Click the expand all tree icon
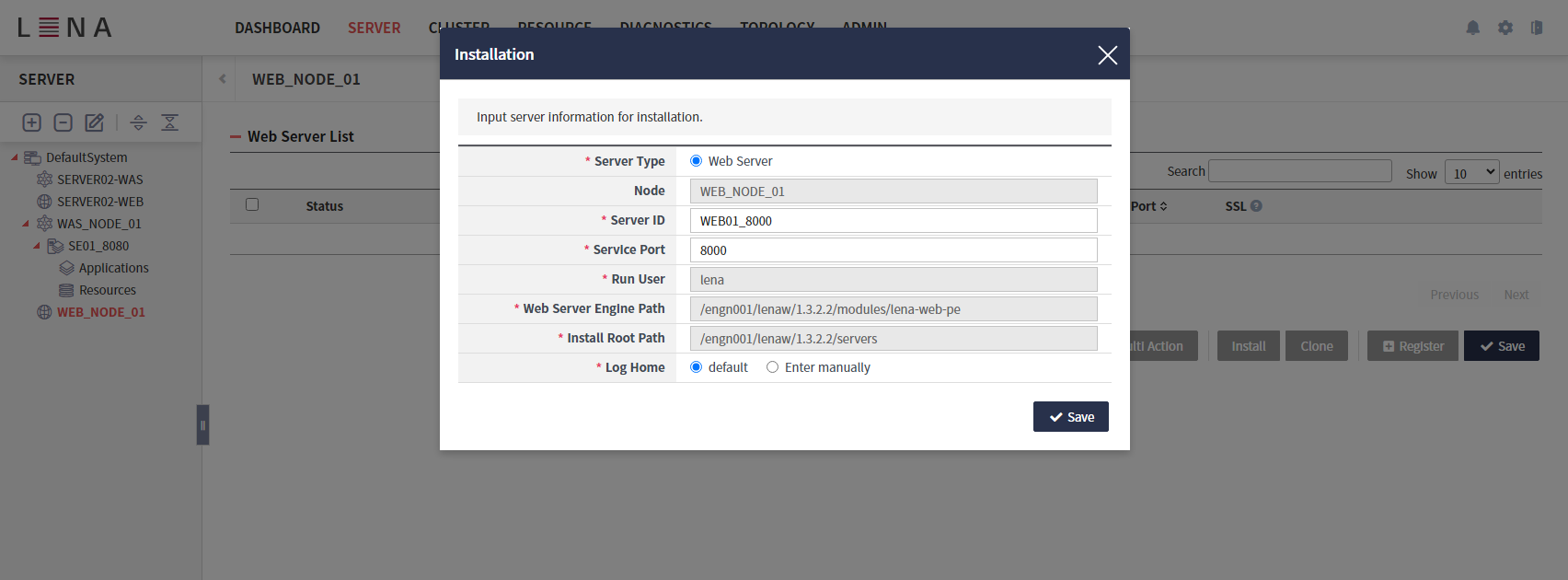Viewport: 1568px width, 580px height. [x=139, y=122]
